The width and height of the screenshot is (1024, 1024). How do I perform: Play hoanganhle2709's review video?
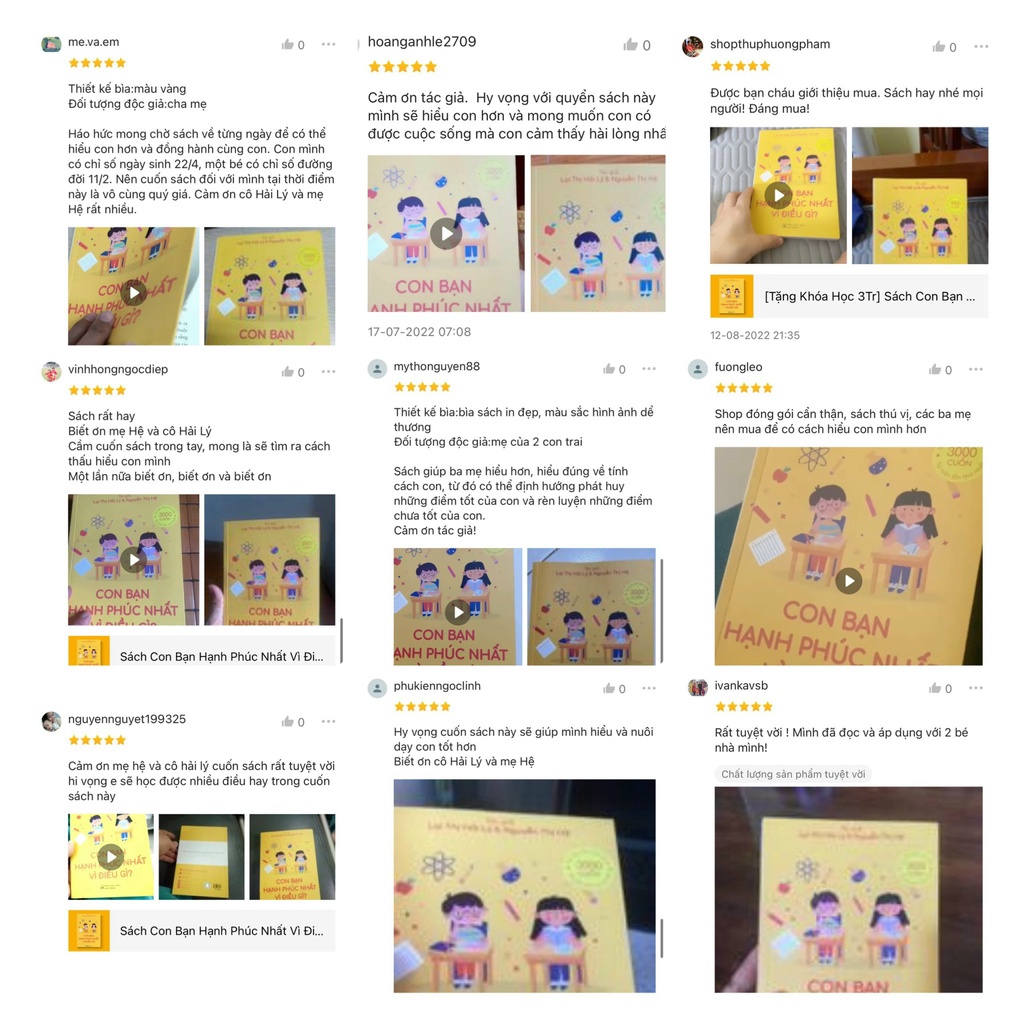pos(446,233)
